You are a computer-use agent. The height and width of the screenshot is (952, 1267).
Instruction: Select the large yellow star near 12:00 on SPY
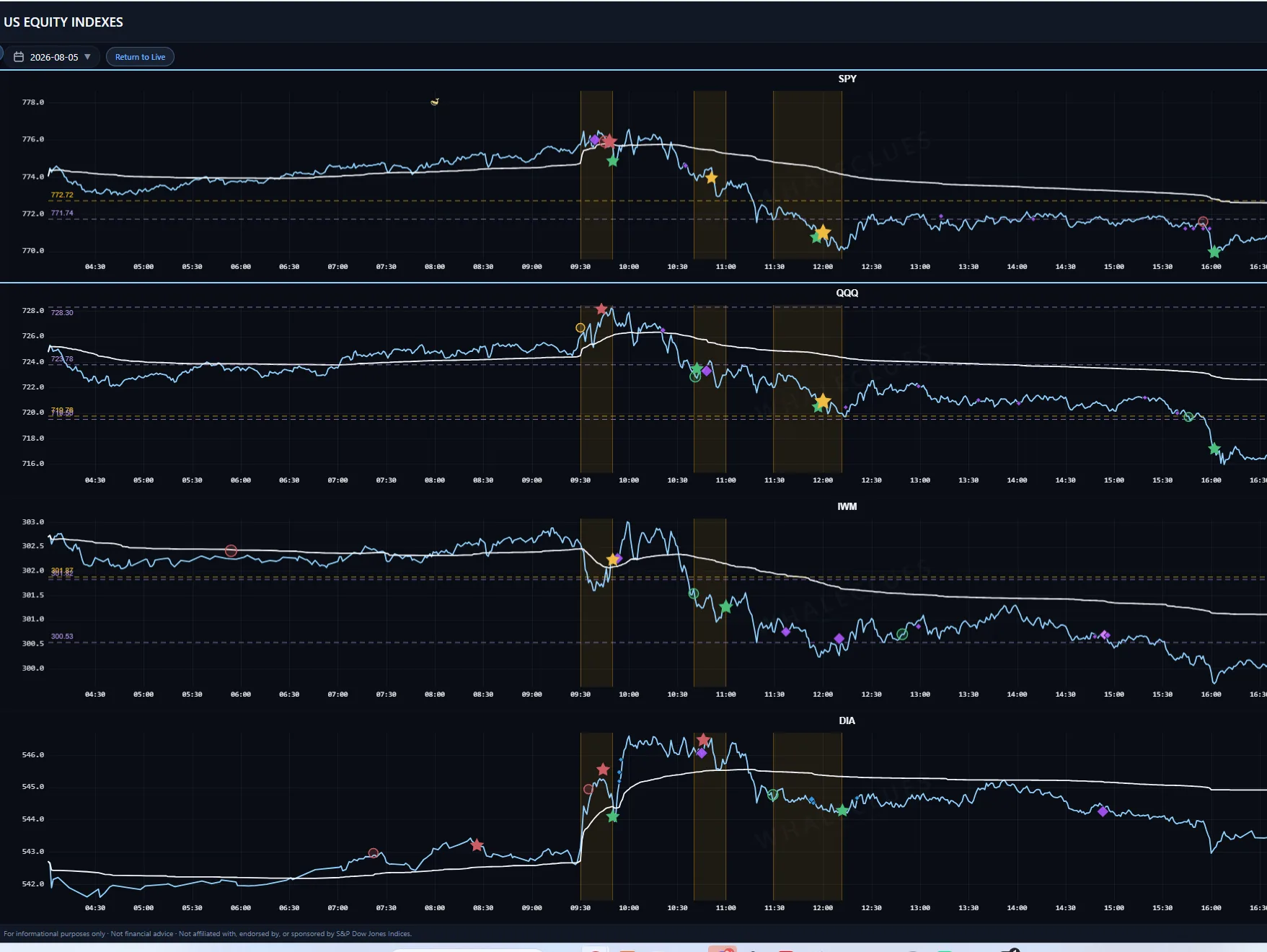pos(823,232)
